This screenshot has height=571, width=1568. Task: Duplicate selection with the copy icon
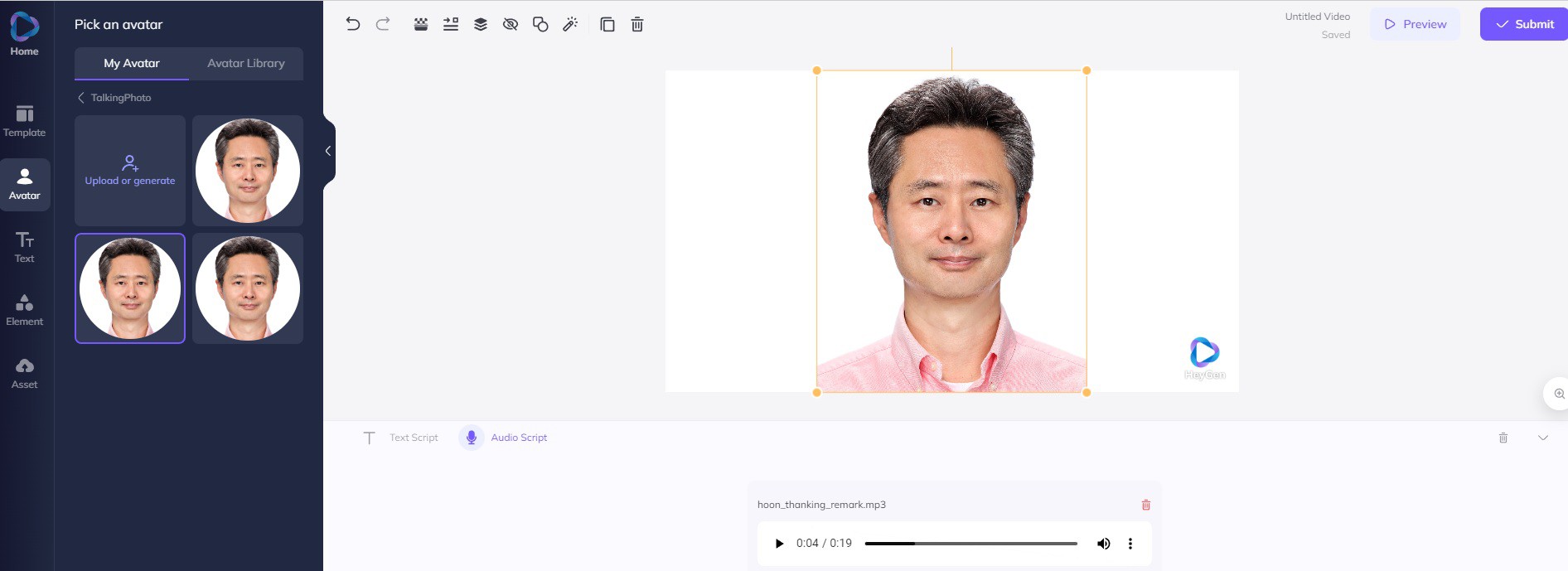607,24
